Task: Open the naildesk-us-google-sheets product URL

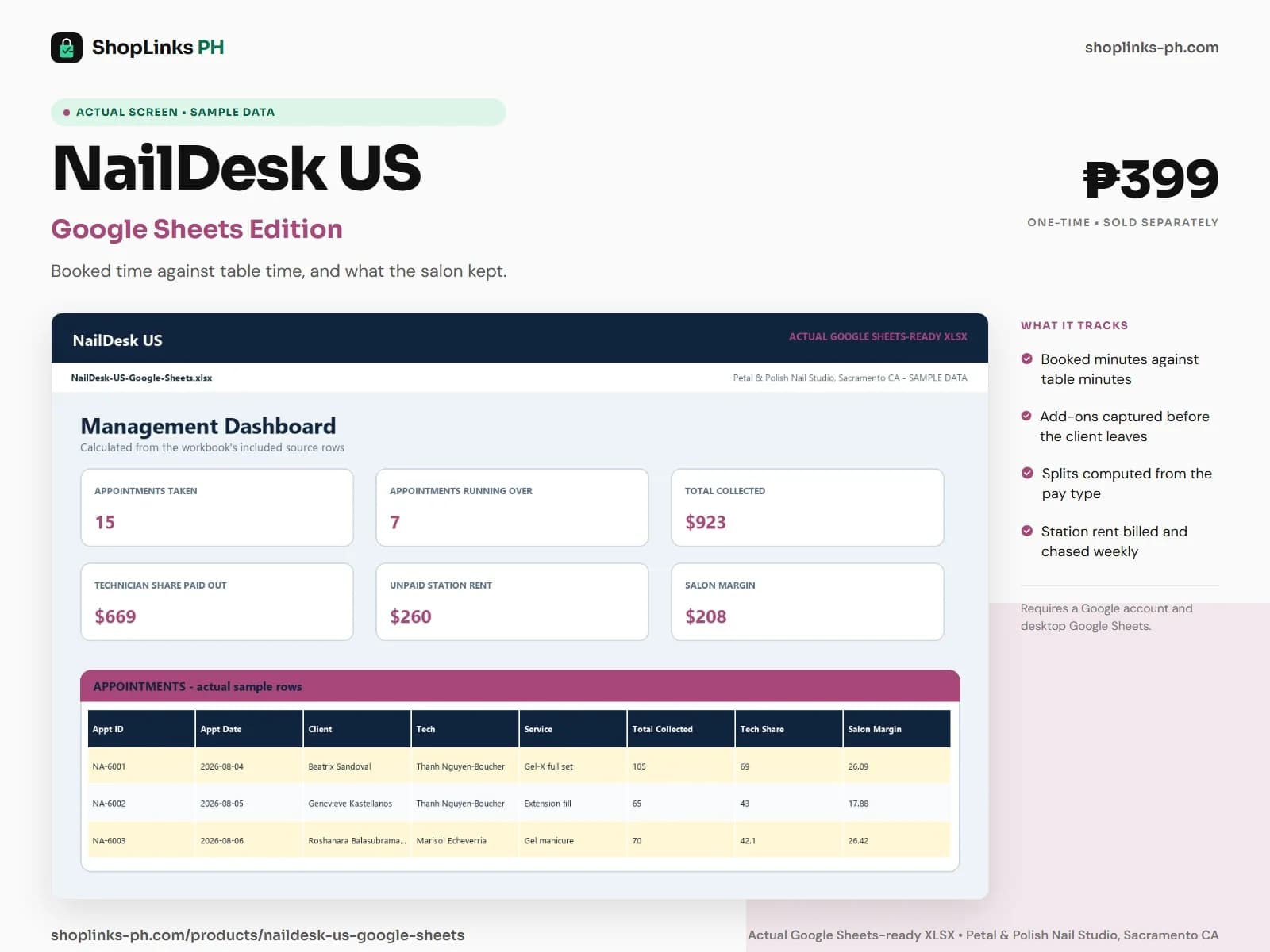Action: tap(258, 935)
